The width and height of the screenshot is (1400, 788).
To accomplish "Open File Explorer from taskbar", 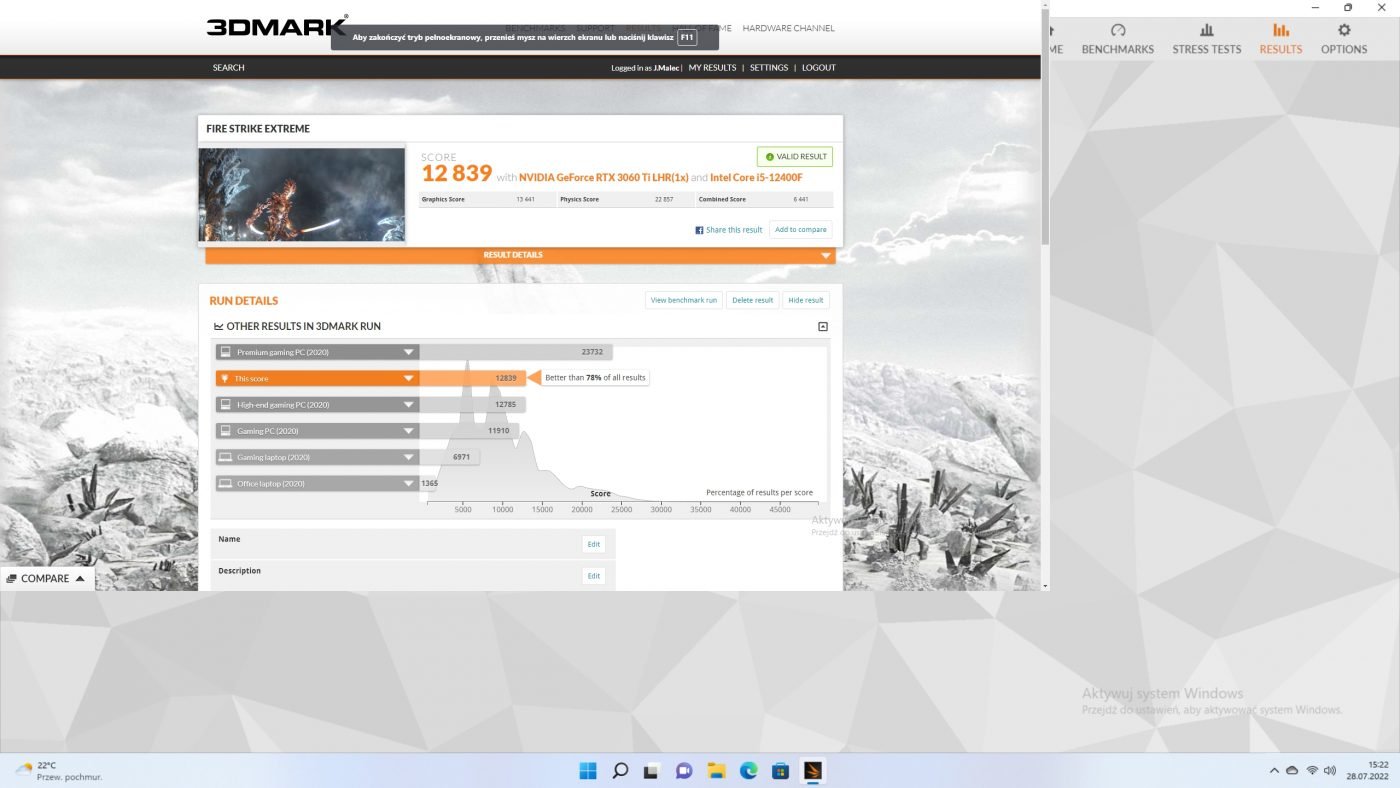I will tap(716, 771).
